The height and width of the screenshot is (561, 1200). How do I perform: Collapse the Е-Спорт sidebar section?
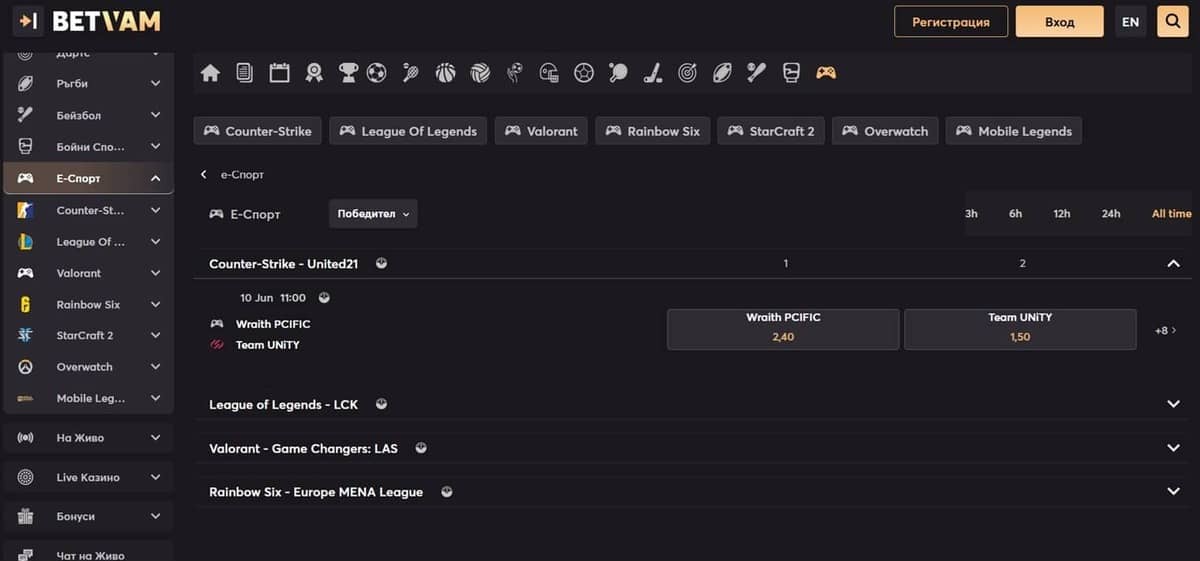[155, 178]
